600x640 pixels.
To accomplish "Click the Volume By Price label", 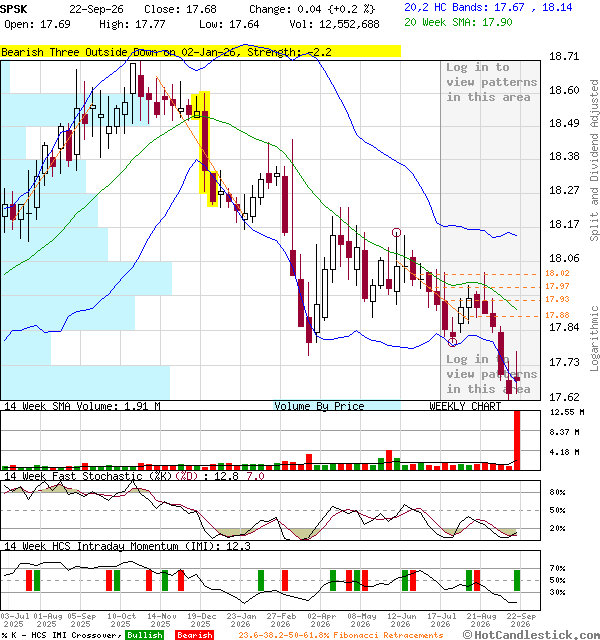I will click(x=319, y=406).
